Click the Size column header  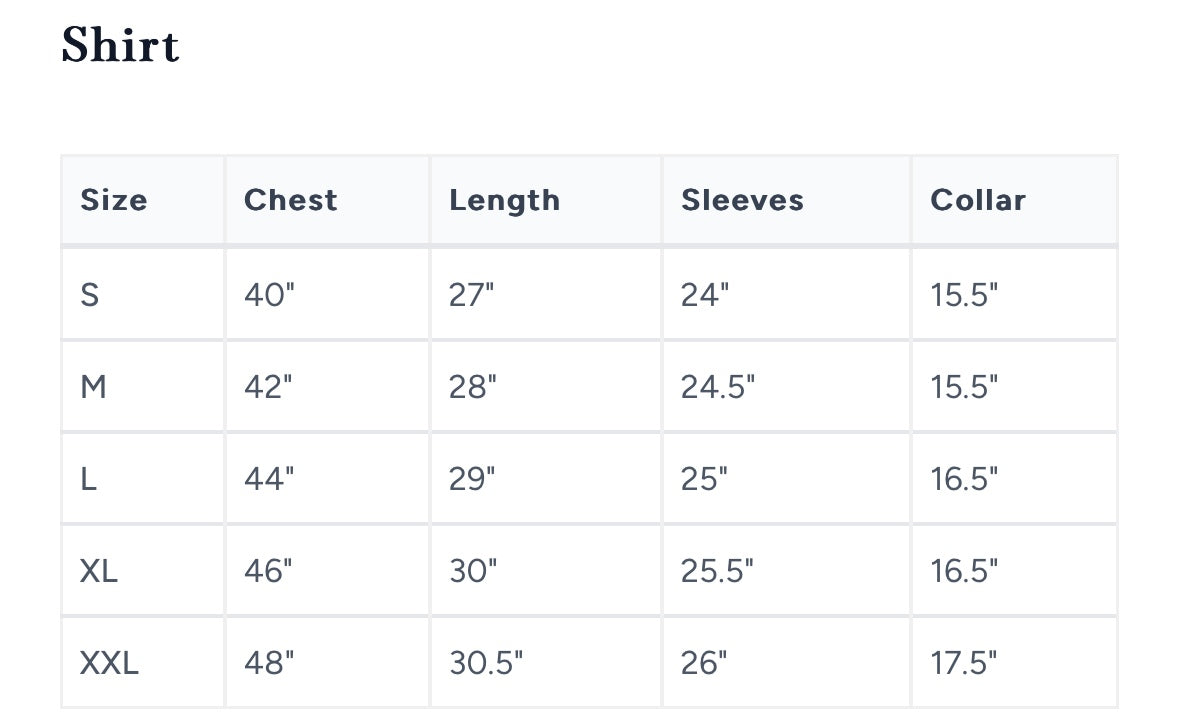[114, 200]
